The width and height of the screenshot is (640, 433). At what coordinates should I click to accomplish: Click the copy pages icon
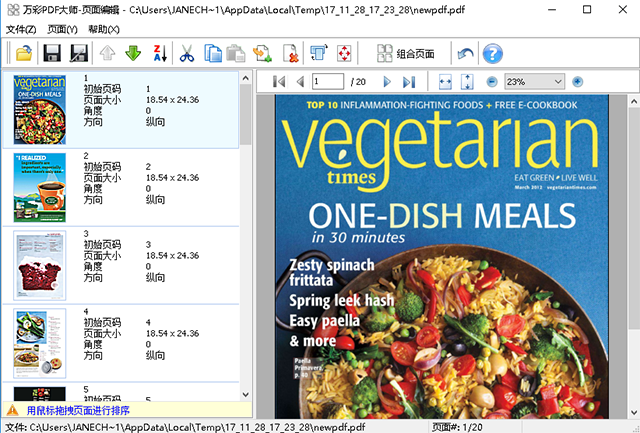[x=213, y=53]
